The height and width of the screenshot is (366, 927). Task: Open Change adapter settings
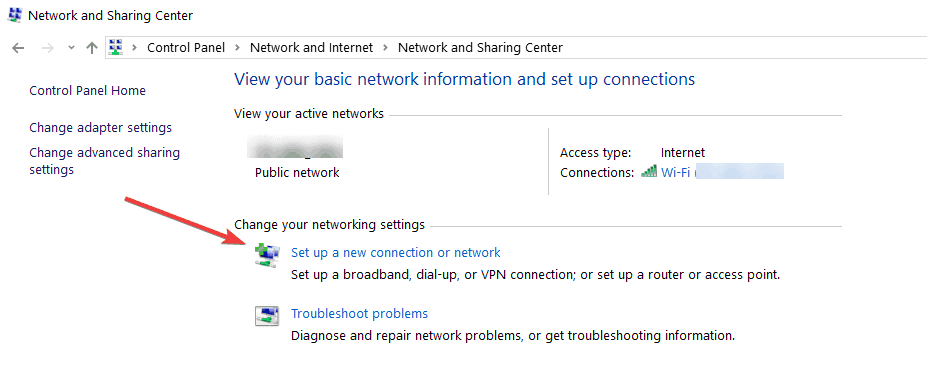pyautogui.click(x=101, y=128)
